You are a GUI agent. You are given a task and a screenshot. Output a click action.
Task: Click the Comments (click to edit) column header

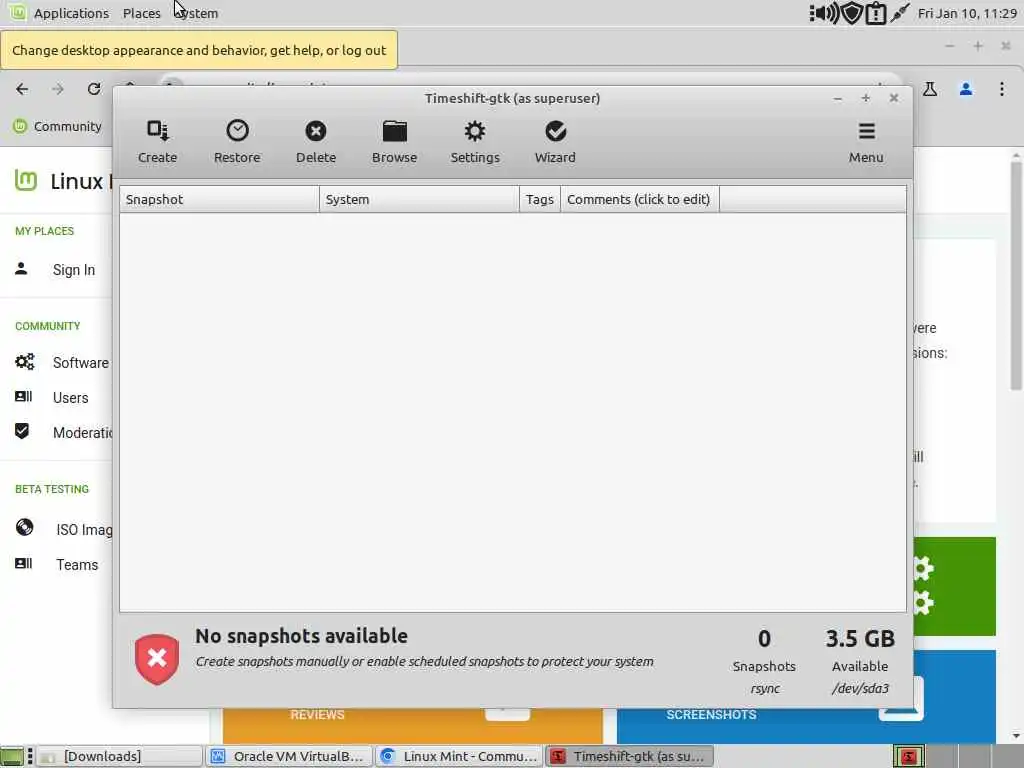(x=639, y=199)
